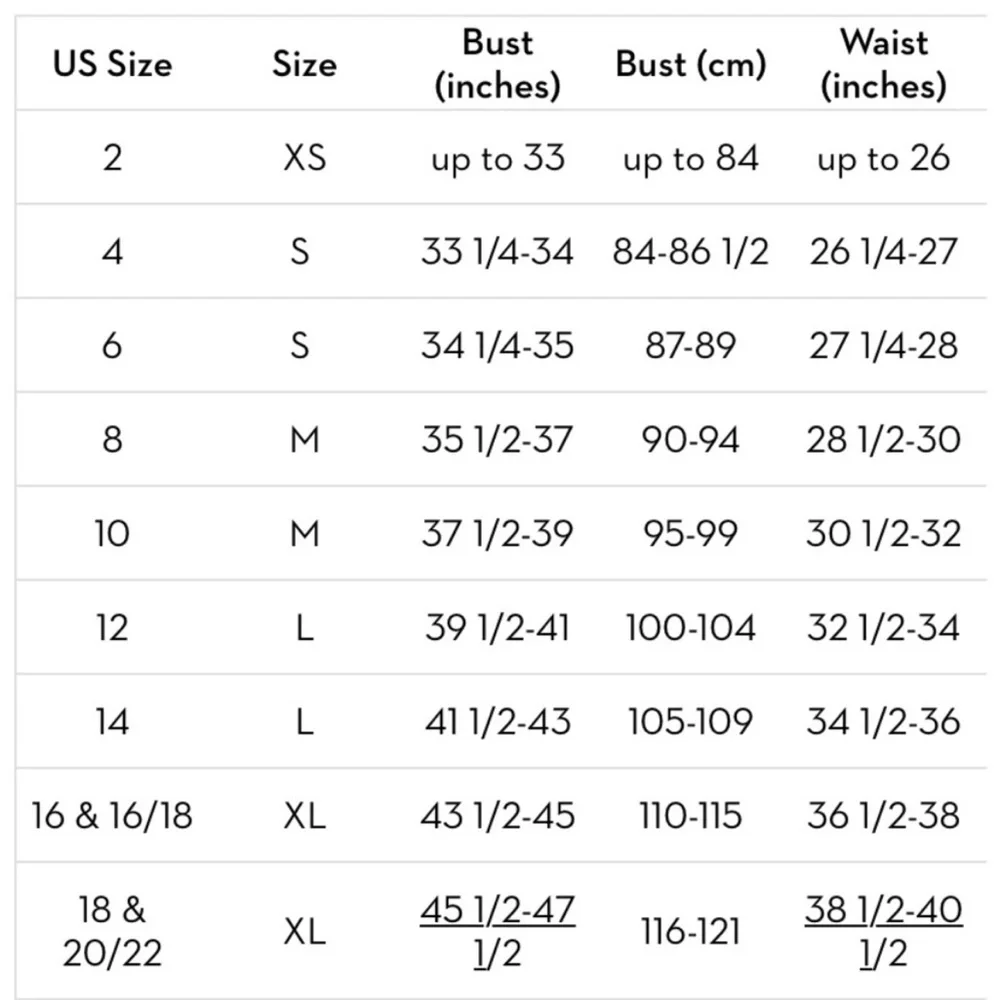The image size is (1000, 1000).
Task: Click the US Size column header
Action: point(112,65)
